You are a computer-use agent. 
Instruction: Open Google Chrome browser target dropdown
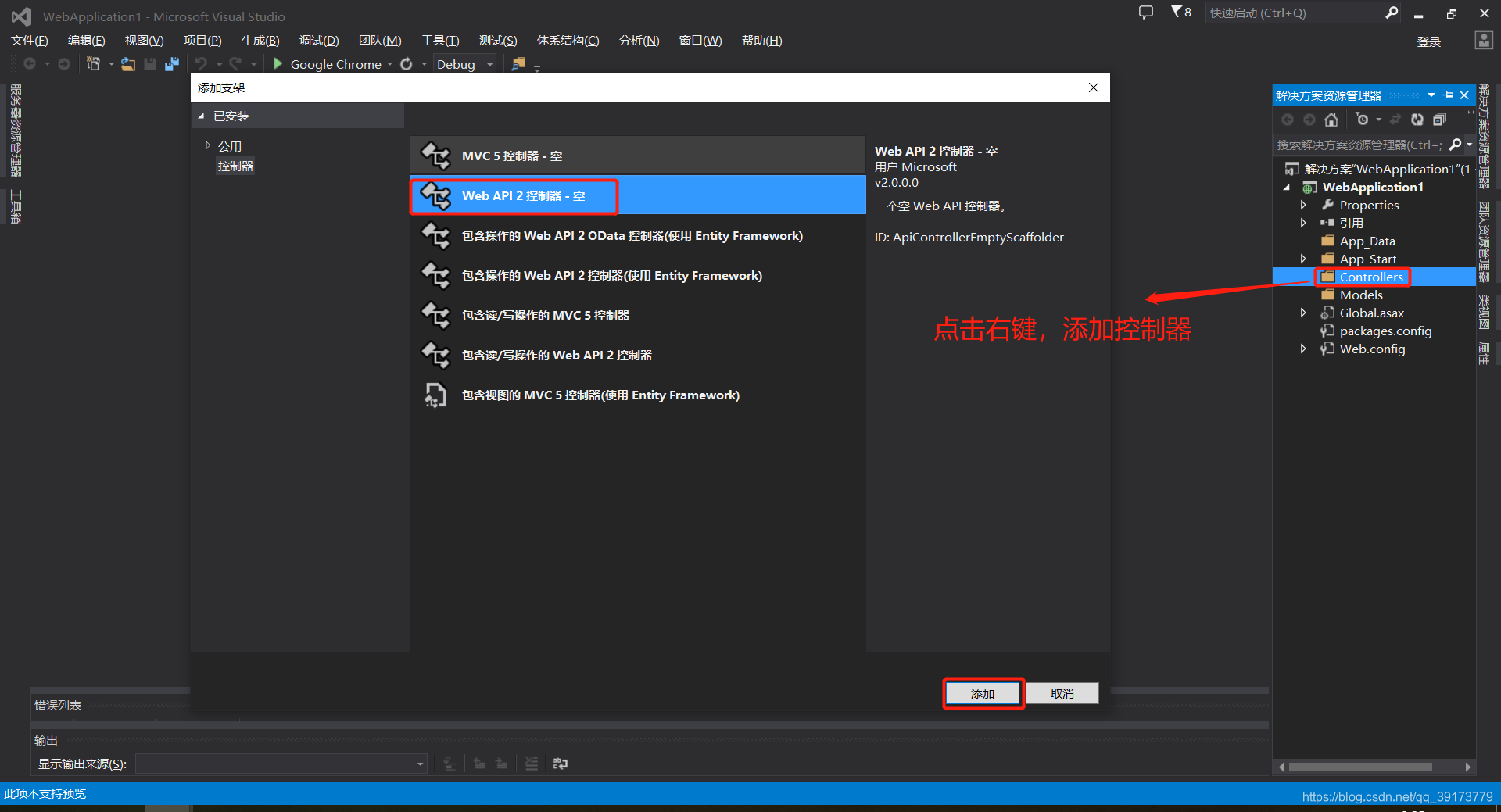(389, 64)
